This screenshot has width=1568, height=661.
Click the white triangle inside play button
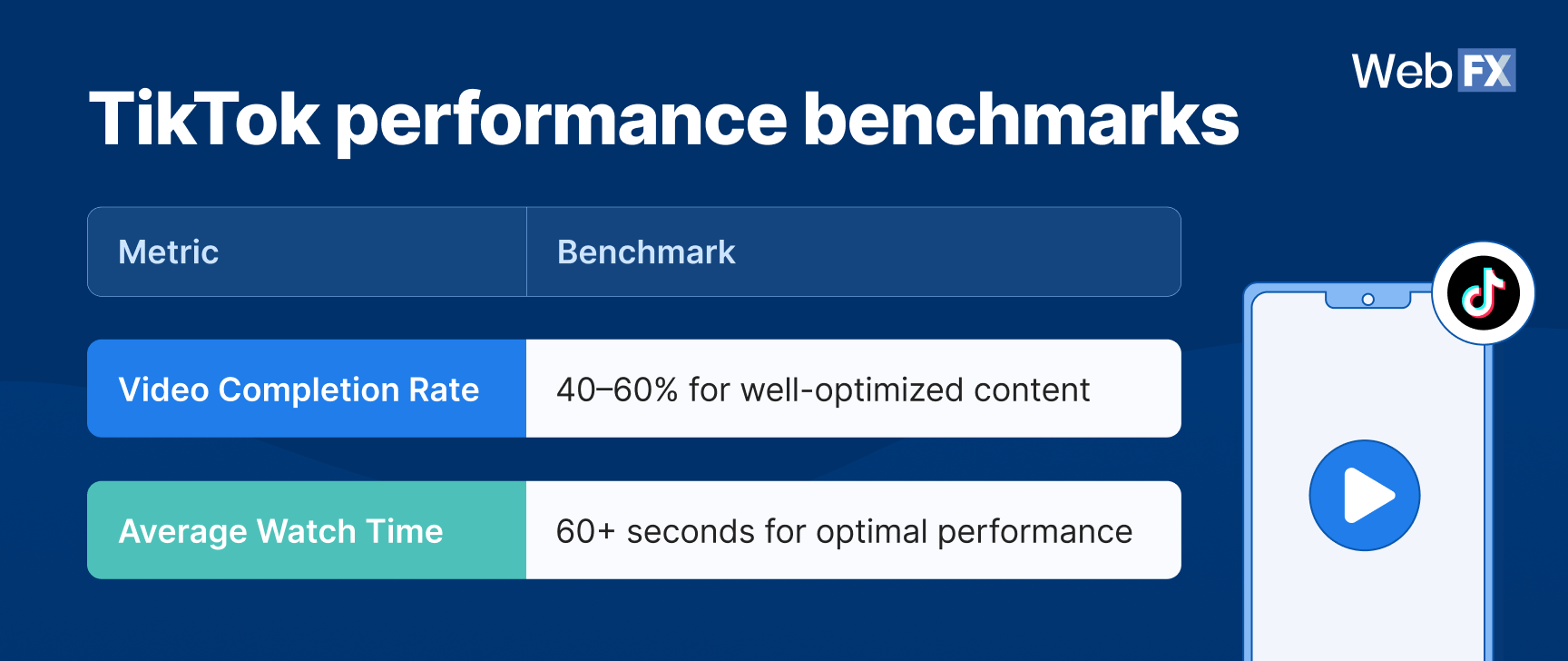[x=1367, y=496]
